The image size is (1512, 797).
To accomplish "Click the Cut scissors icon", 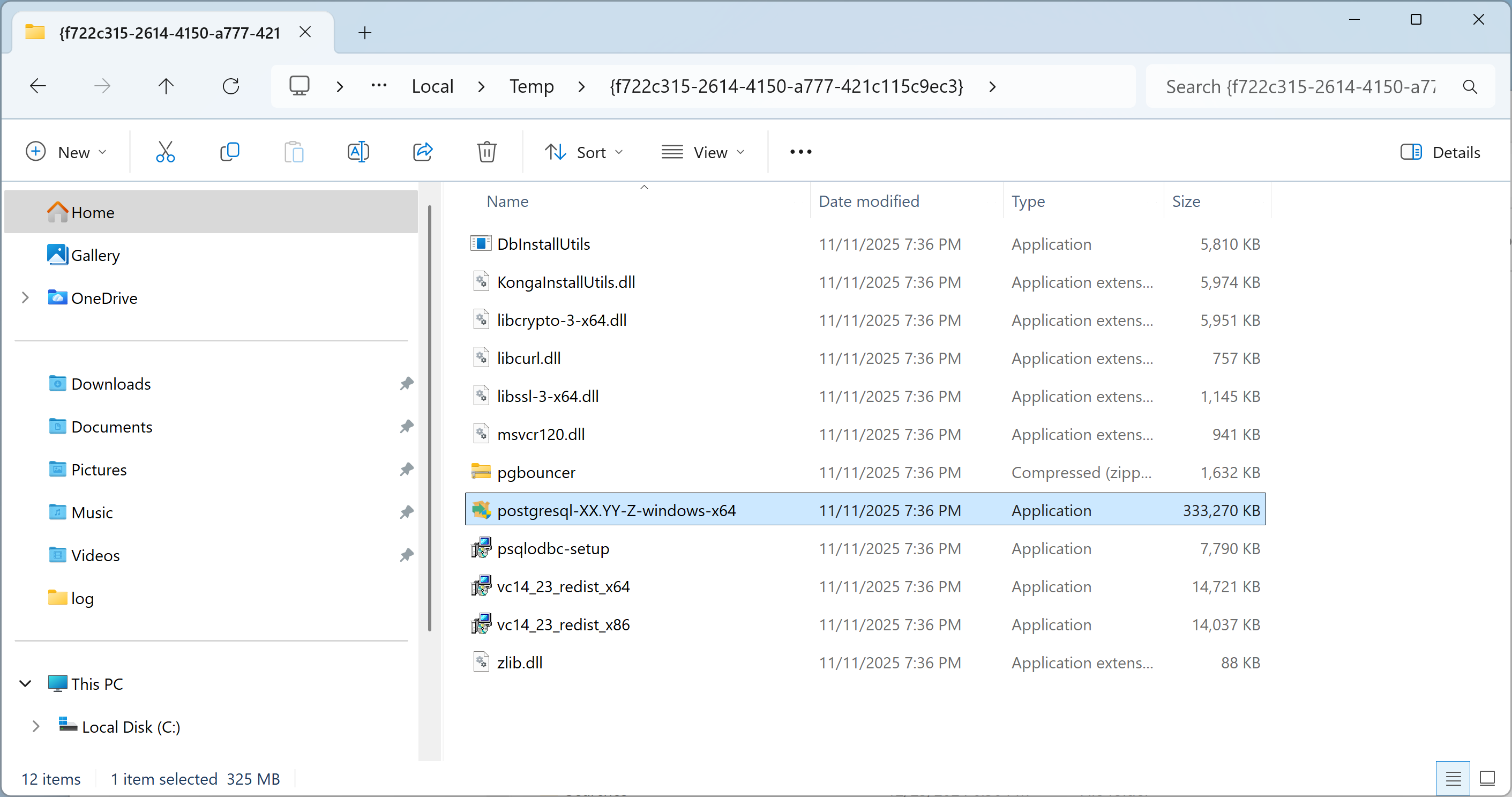I will [x=165, y=152].
